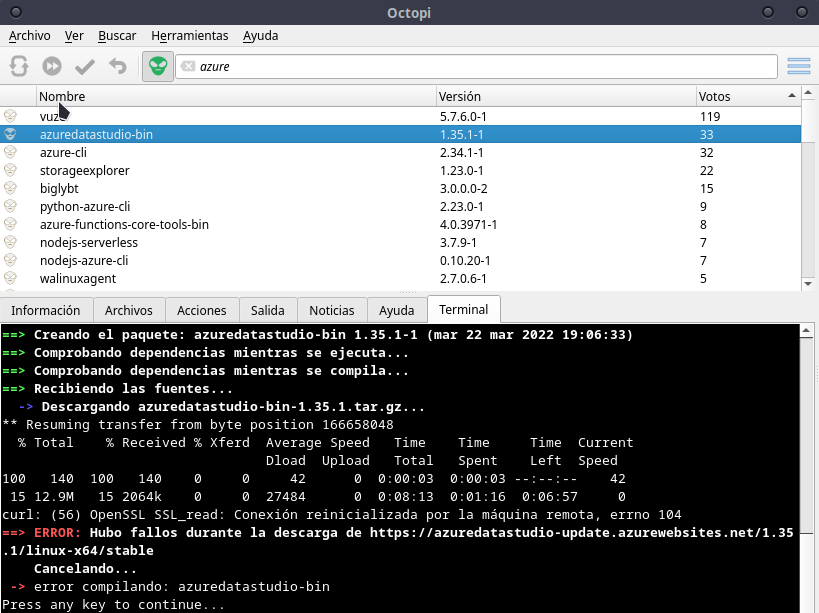This screenshot has width=819, height=613.
Task: Click the system upgrade forward-arrow icon
Action: click(52, 66)
